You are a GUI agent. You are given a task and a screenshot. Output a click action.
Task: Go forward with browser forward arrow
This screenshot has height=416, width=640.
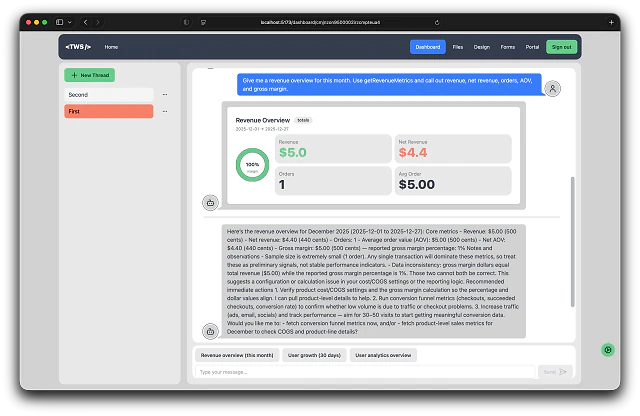point(98,22)
